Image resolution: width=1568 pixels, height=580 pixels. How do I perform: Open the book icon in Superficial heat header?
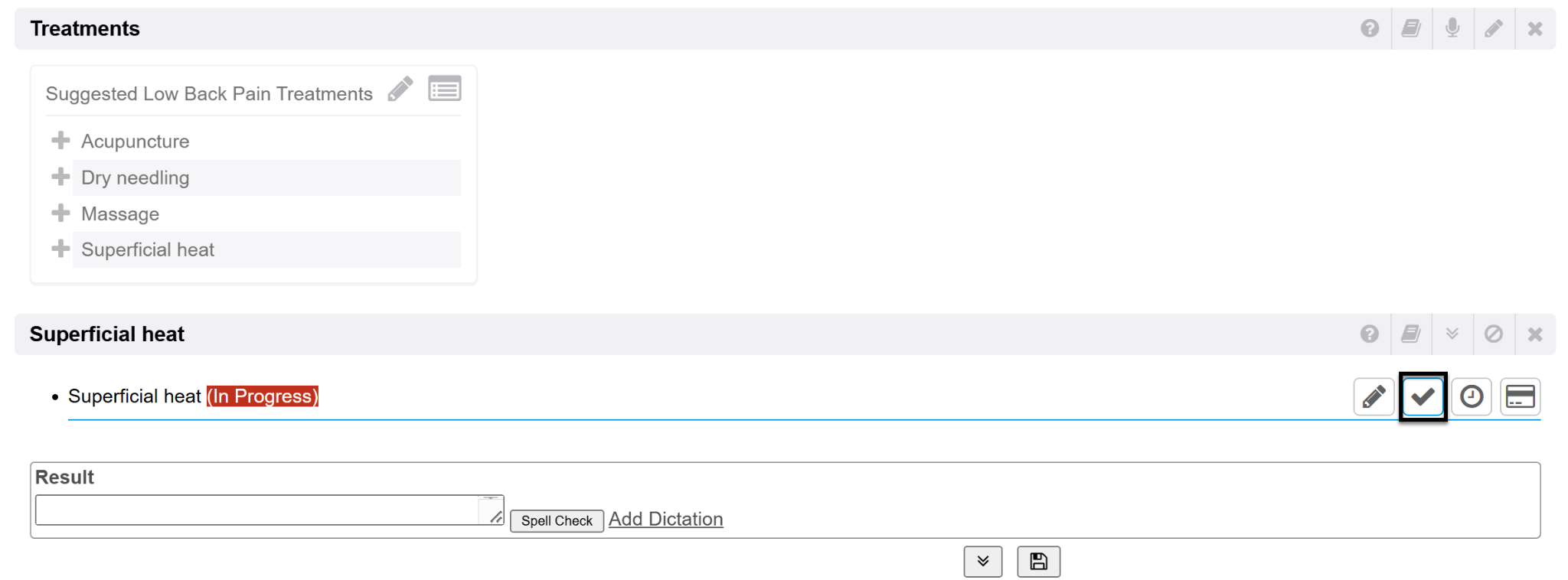coord(1411,334)
